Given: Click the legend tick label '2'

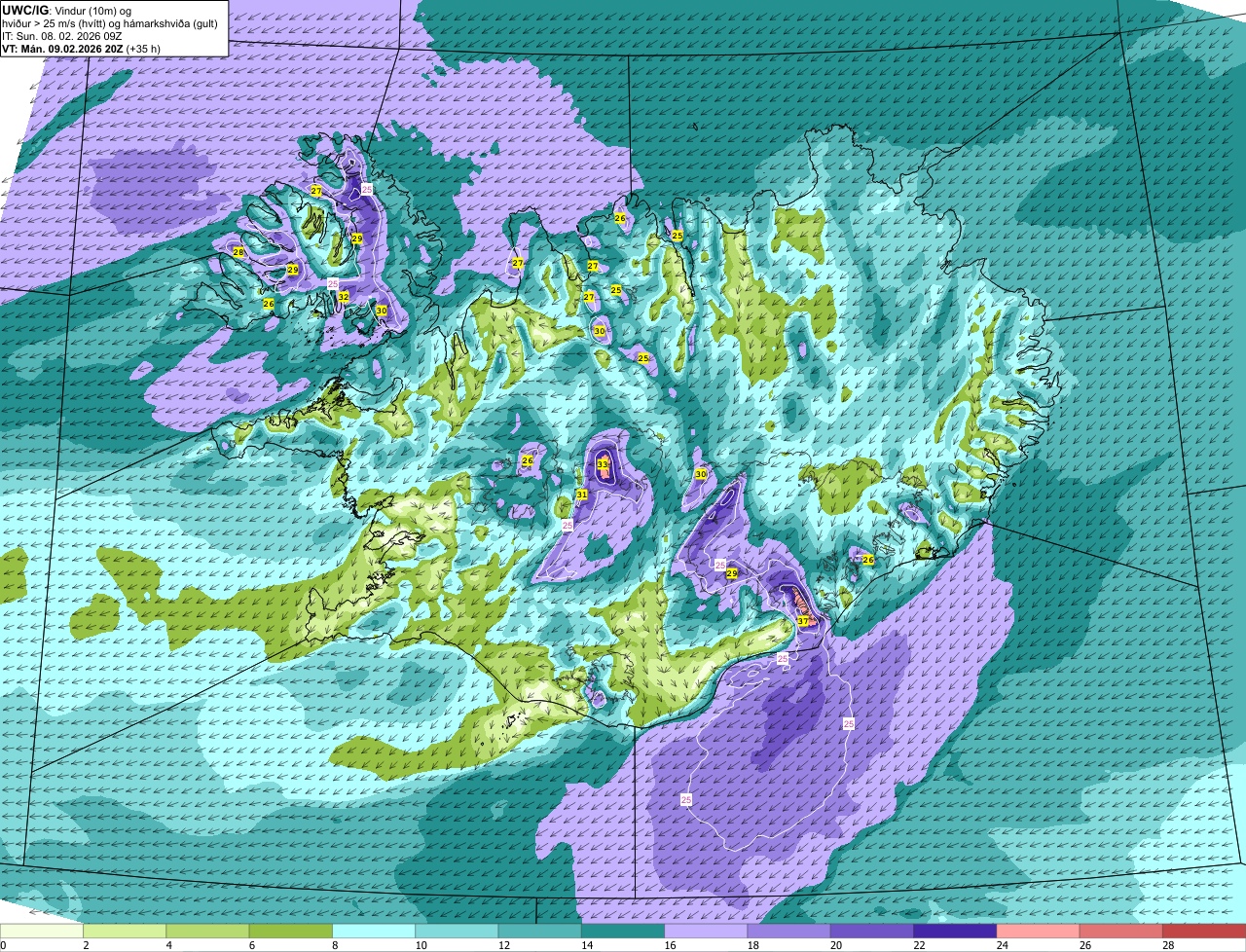Looking at the screenshot, I should point(86,945).
